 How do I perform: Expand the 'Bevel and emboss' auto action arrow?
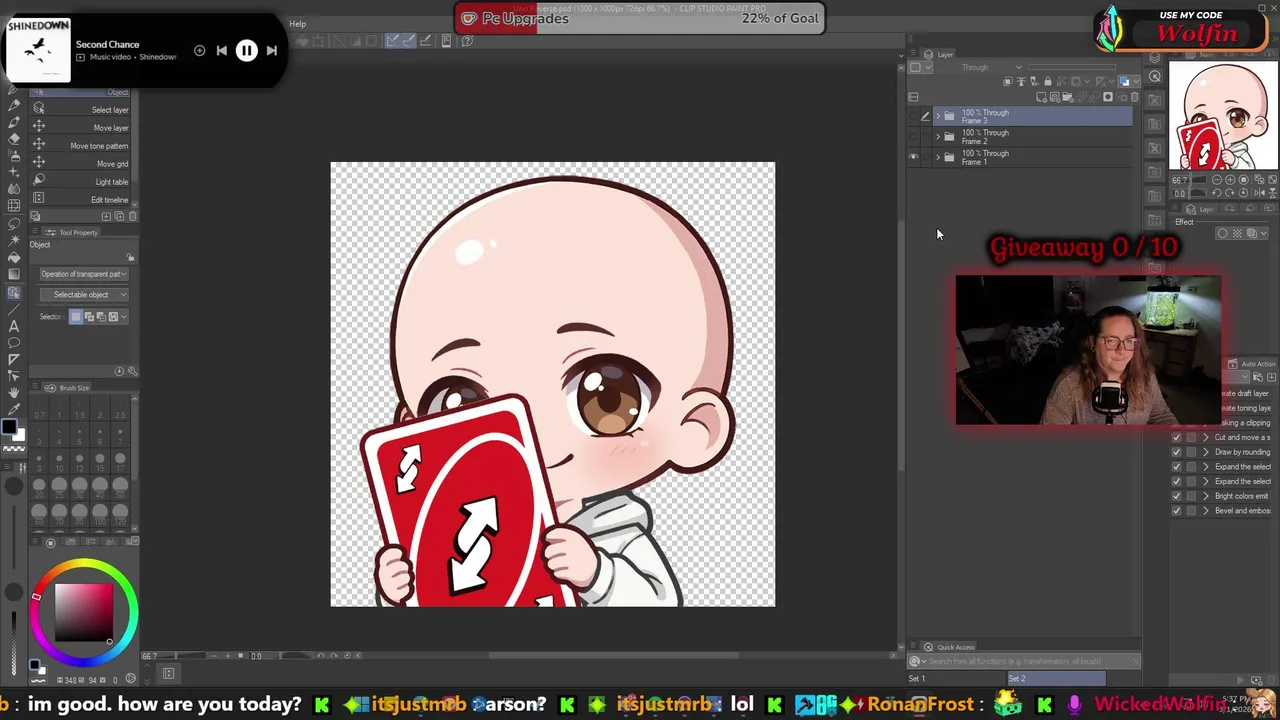pyautogui.click(x=1205, y=511)
